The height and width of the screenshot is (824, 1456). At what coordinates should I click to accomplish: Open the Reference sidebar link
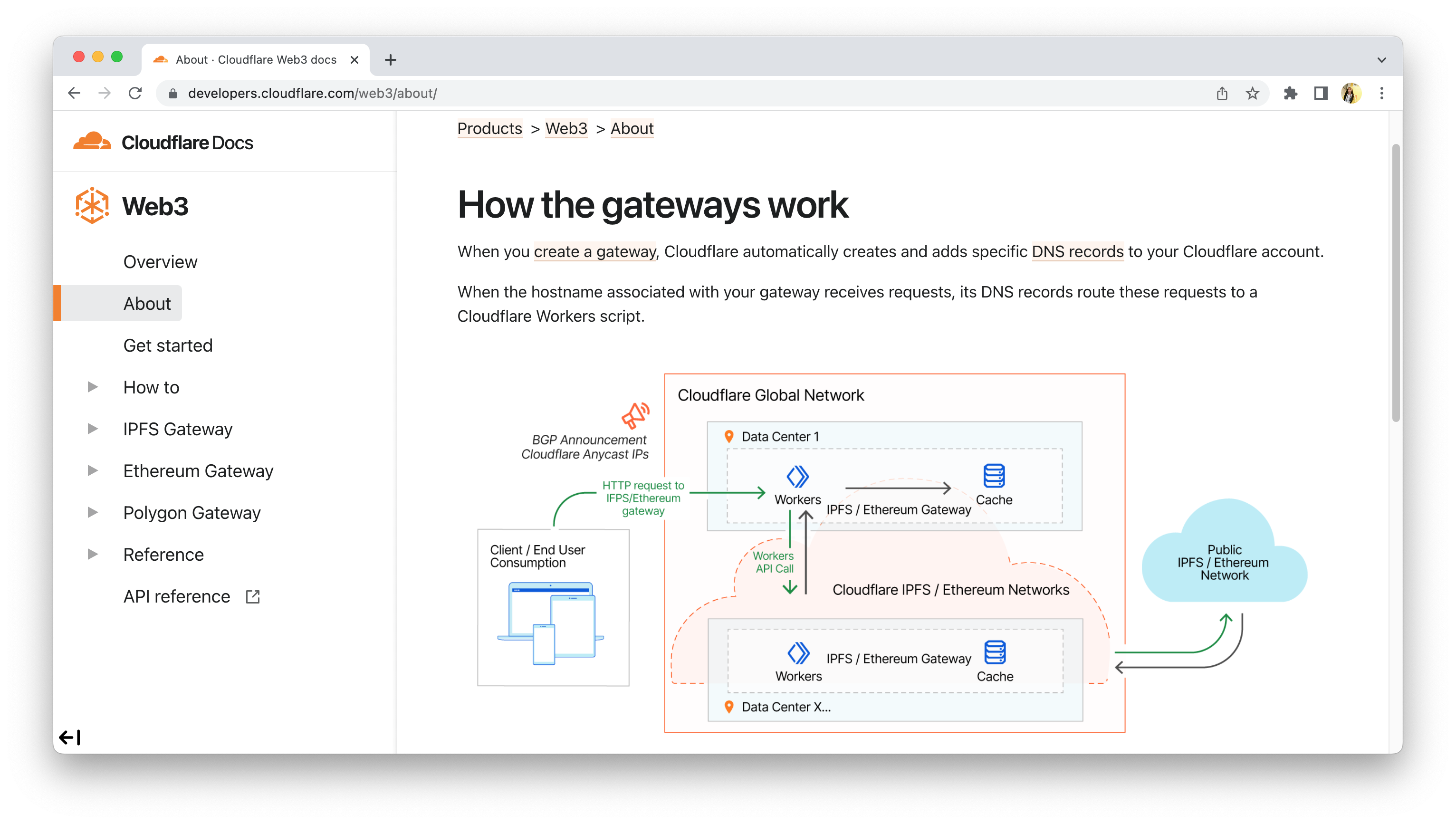[163, 555]
